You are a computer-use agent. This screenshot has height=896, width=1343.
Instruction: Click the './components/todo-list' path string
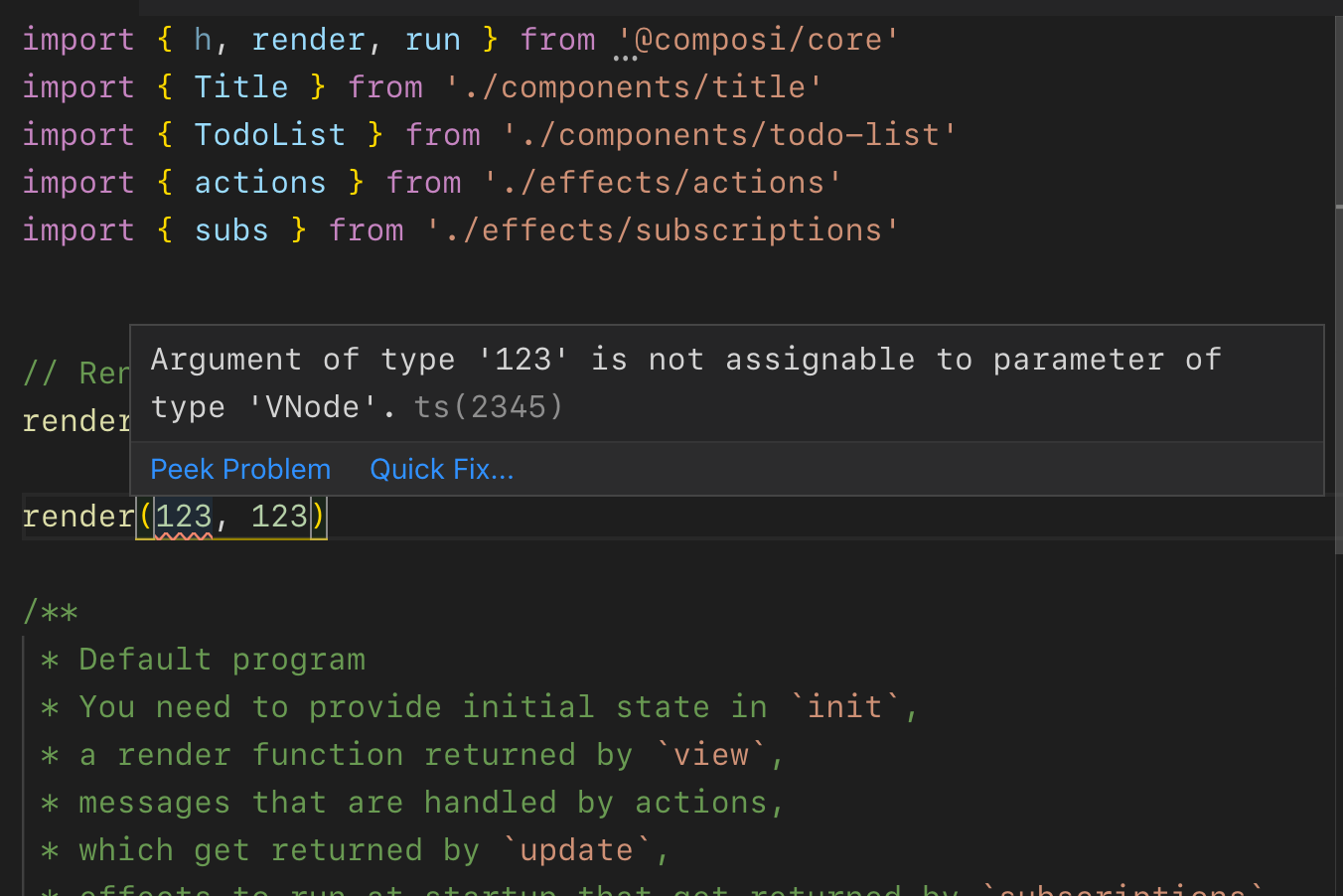(729, 135)
